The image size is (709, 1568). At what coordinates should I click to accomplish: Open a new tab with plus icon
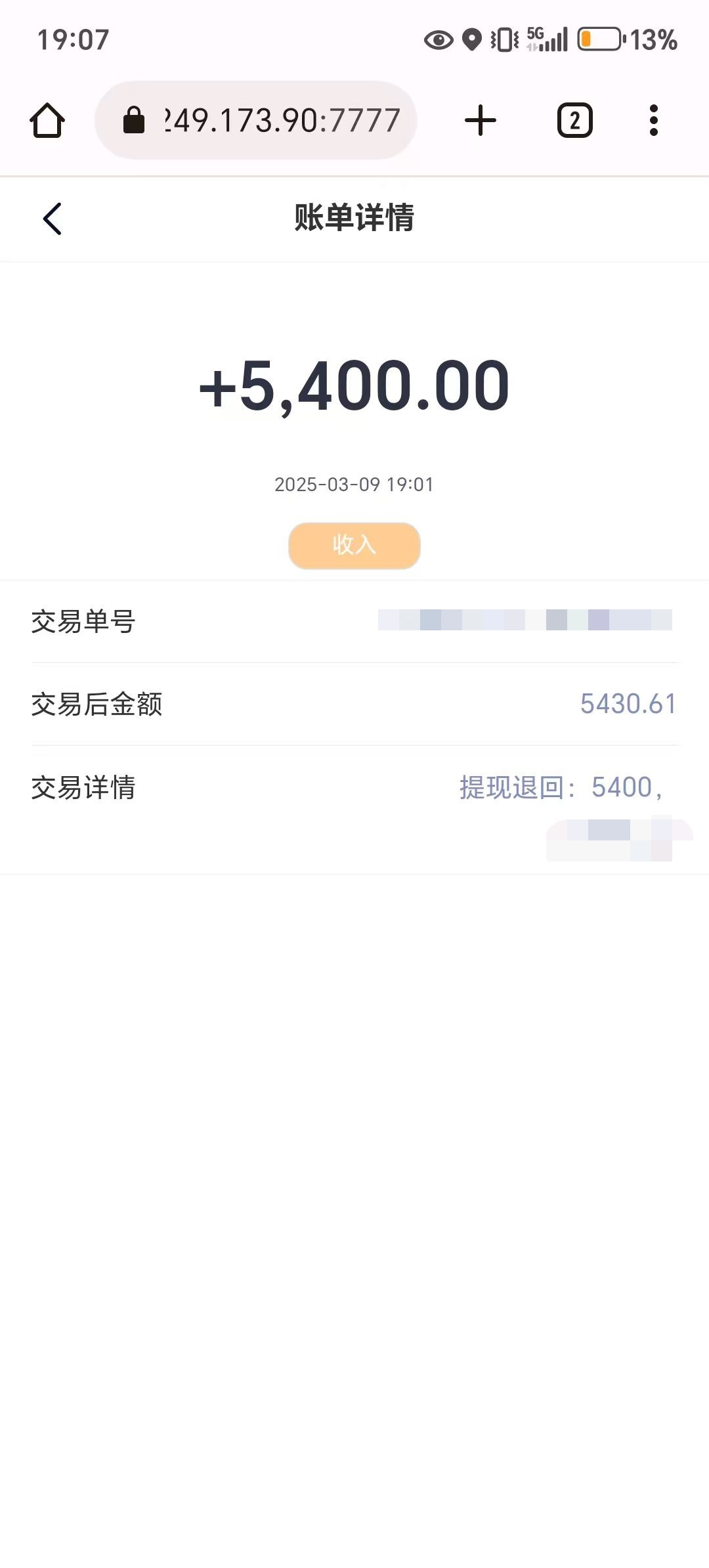coord(480,121)
